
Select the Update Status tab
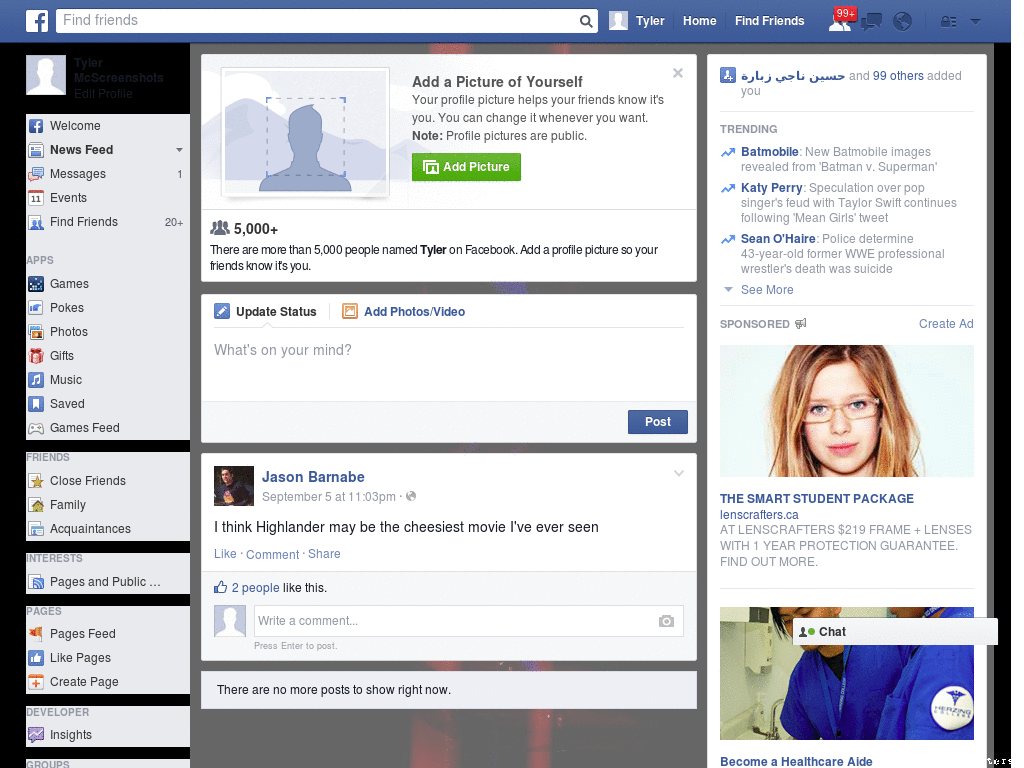265,312
